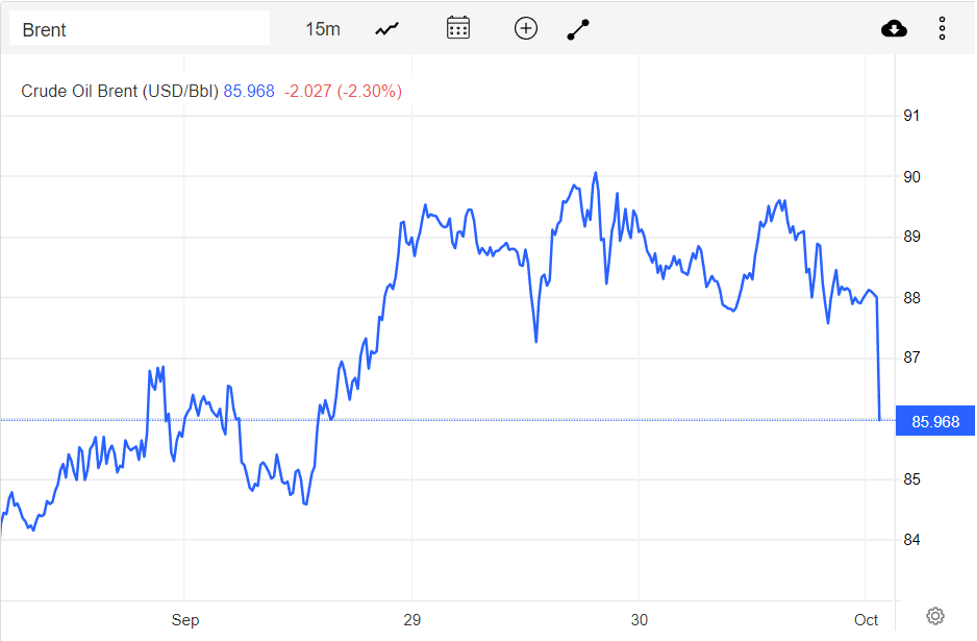Click the circled plus compare icon
The width and height of the screenshot is (977, 641).
coord(526,28)
